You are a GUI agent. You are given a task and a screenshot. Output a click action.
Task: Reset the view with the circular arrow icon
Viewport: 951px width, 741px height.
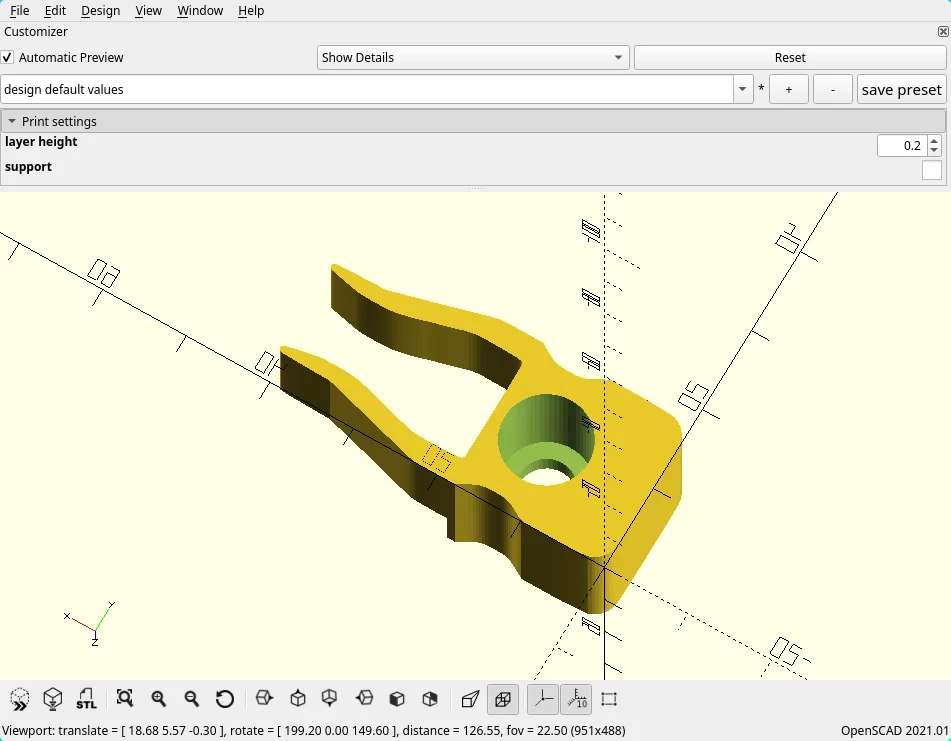click(x=224, y=699)
